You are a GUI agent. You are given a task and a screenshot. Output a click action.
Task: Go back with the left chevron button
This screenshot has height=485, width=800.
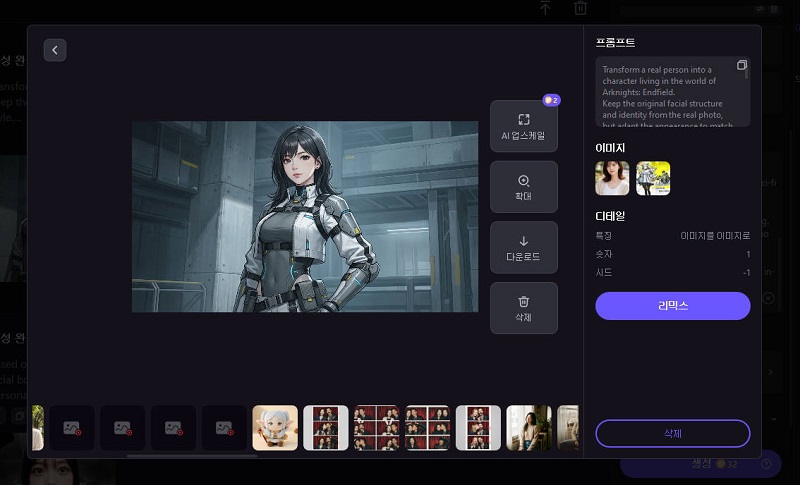click(55, 50)
